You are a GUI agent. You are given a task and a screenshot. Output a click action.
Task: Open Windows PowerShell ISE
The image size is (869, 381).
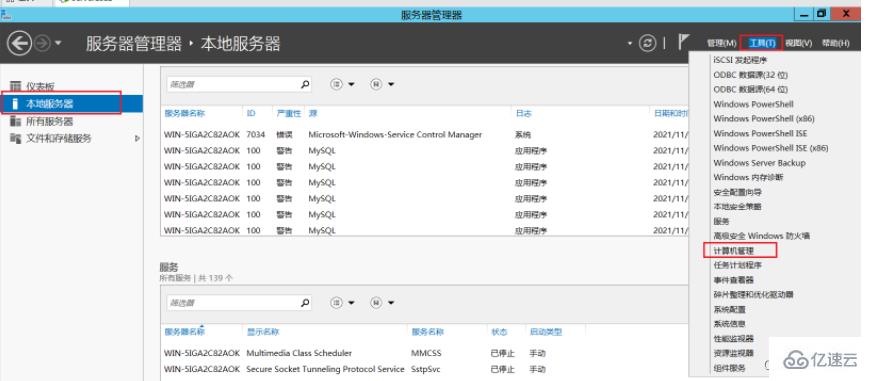pos(760,134)
